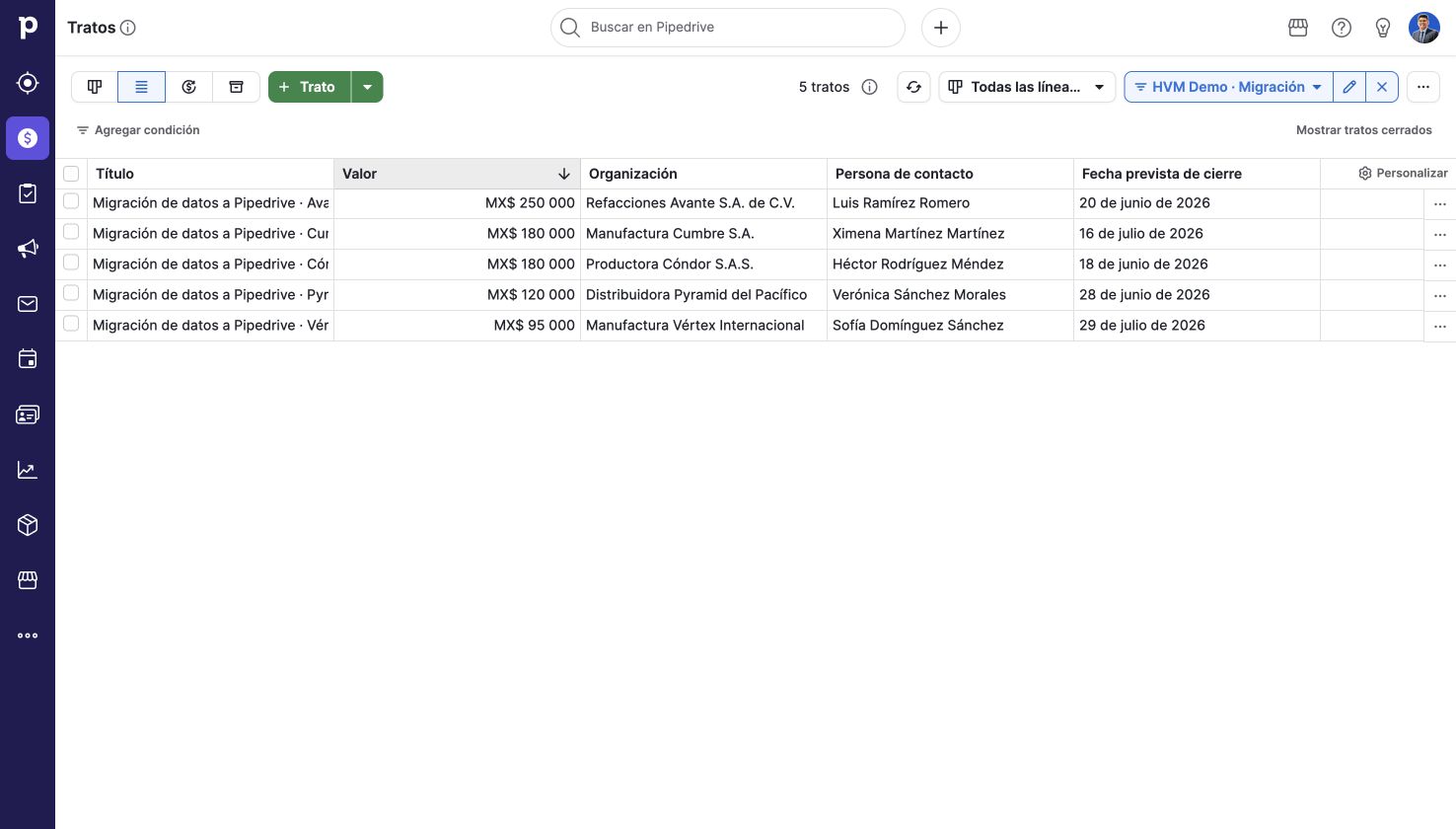Open the help question mark icon
Screen dimensions: 1456x829
(1342, 28)
